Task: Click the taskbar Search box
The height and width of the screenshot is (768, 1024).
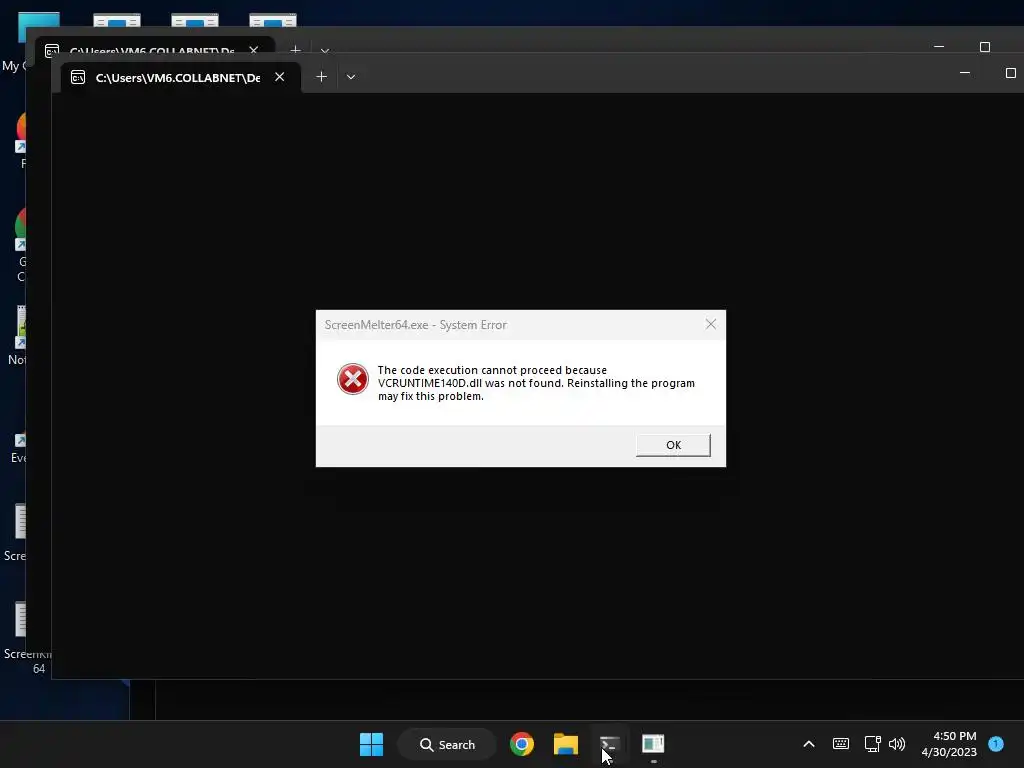Action: click(447, 744)
